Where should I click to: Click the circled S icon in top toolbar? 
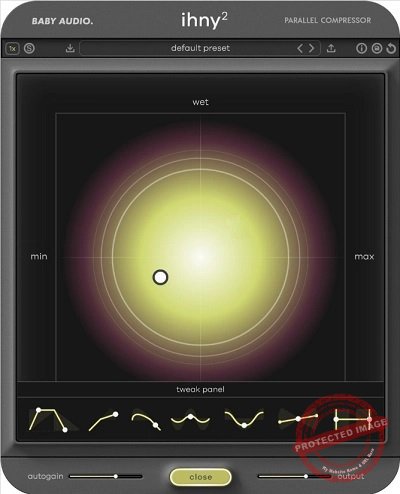[29, 49]
